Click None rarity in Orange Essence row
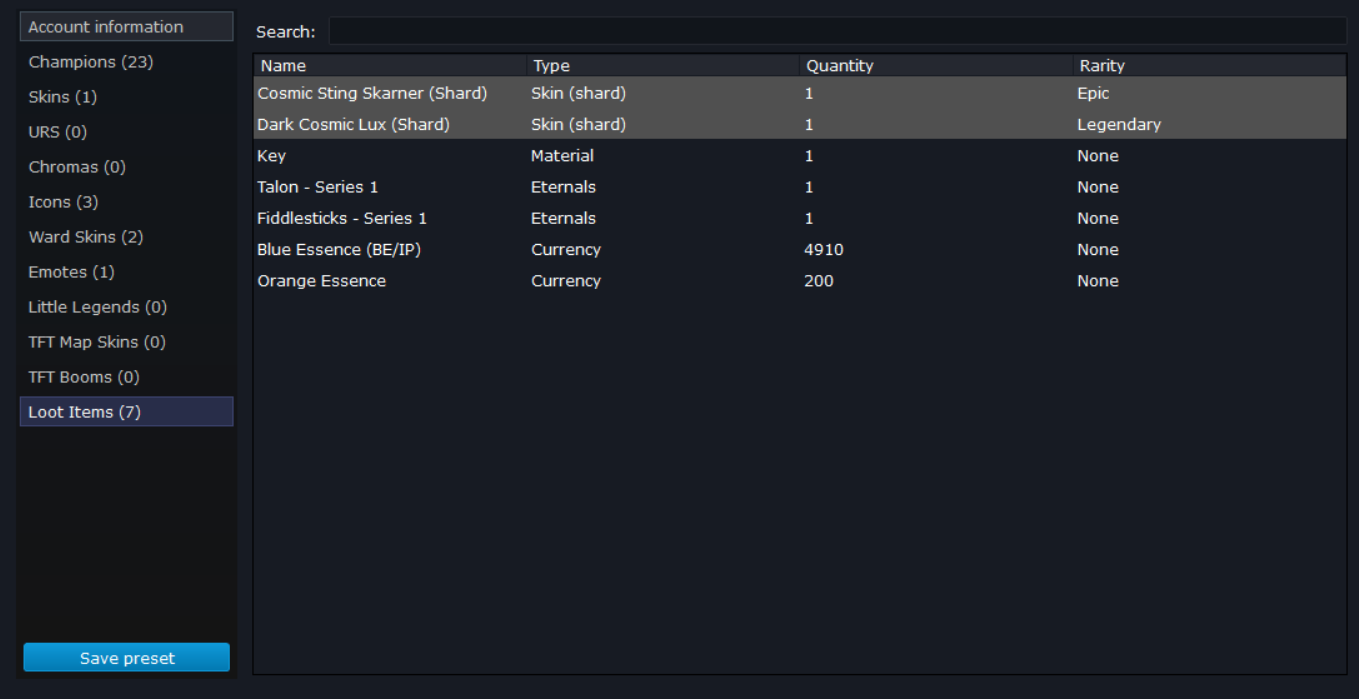This screenshot has width=1359, height=699. pyautogui.click(x=1098, y=281)
